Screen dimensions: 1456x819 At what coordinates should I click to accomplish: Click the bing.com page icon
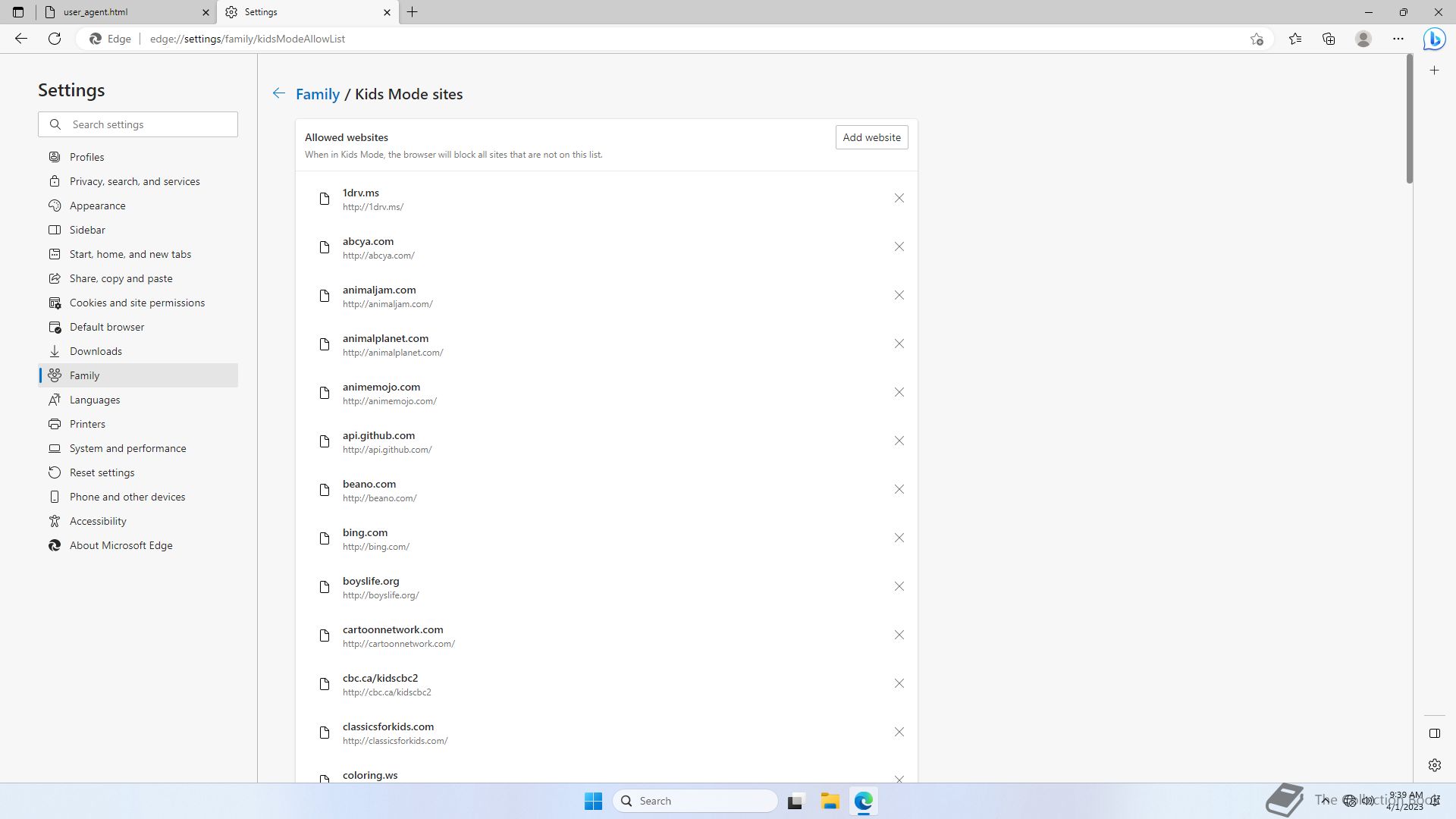(325, 538)
